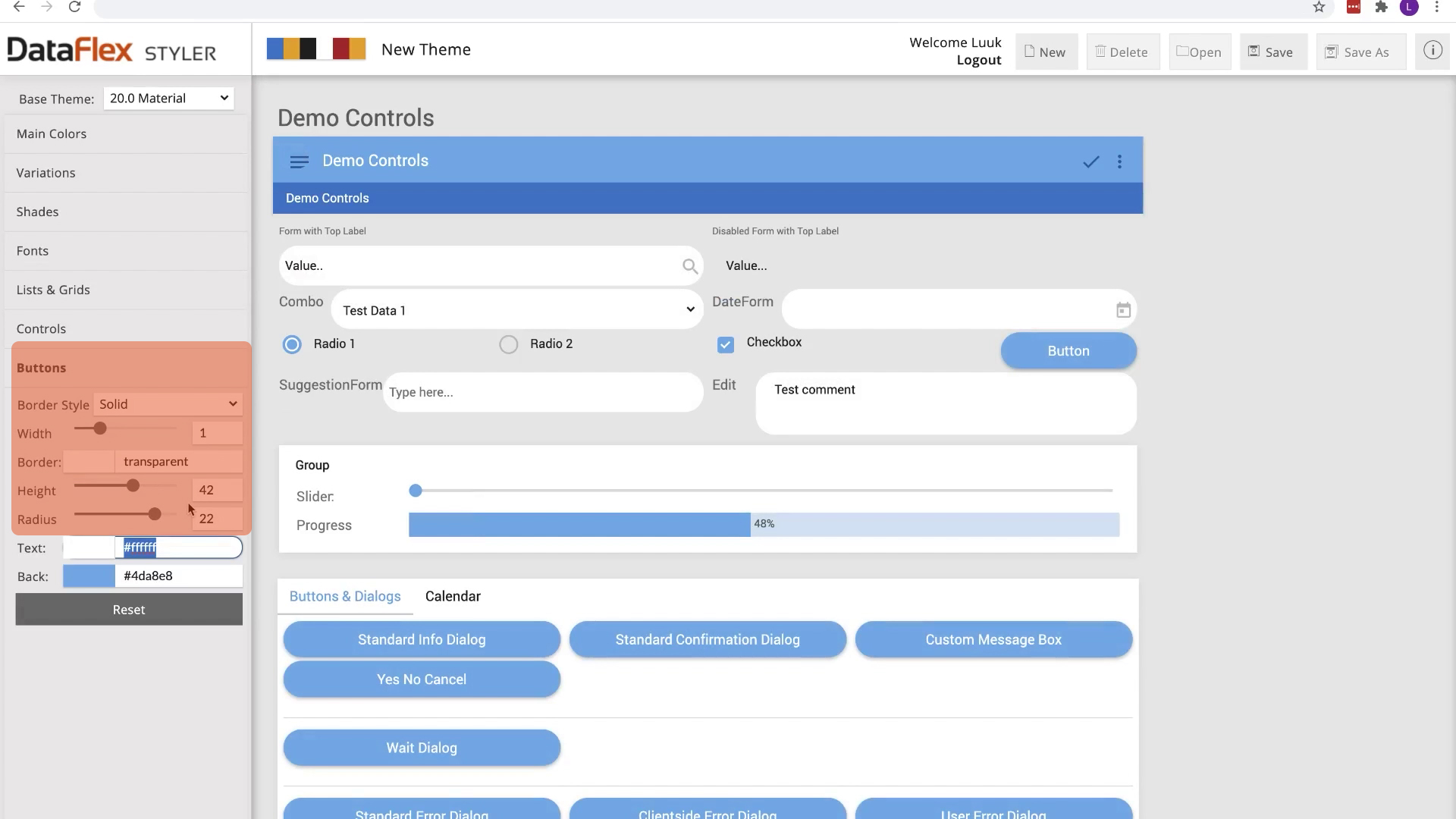Image resolution: width=1456 pixels, height=819 pixels.
Task: Open the Test Data 1 combo box
Action: [x=517, y=310]
